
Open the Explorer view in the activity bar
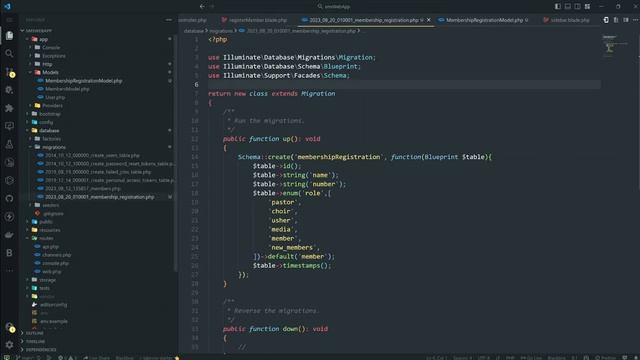click(9, 36)
